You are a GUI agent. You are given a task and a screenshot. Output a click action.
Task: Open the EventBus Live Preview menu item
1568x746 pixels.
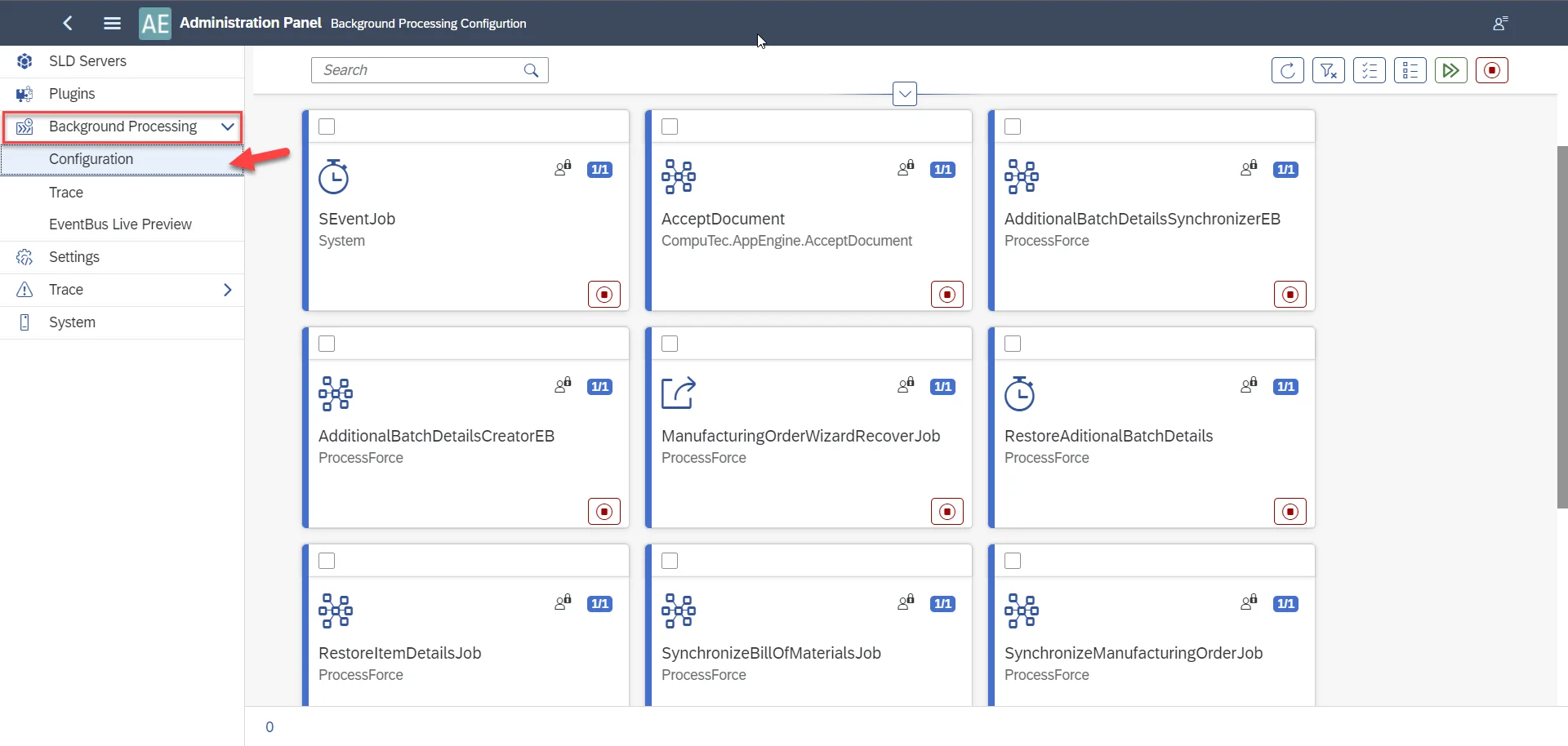[x=120, y=224]
